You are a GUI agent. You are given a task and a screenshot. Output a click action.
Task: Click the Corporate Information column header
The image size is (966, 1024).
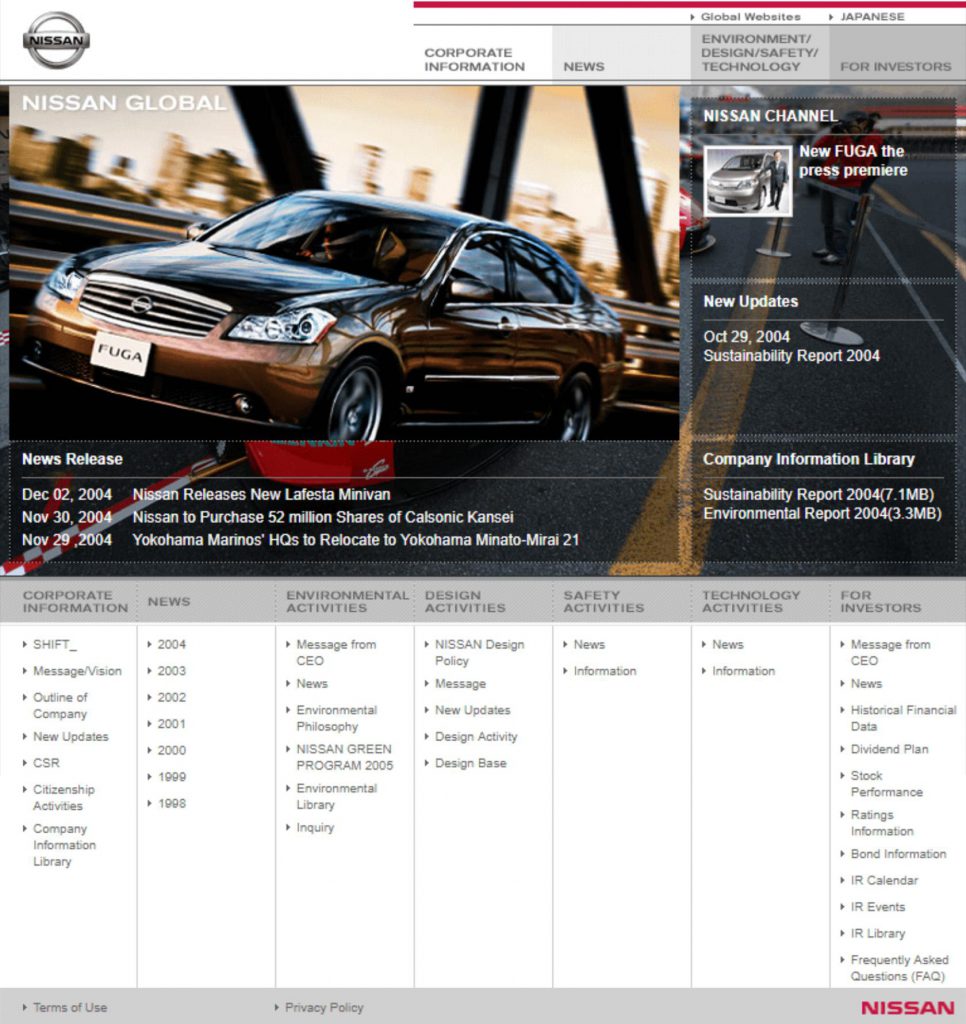(75, 601)
